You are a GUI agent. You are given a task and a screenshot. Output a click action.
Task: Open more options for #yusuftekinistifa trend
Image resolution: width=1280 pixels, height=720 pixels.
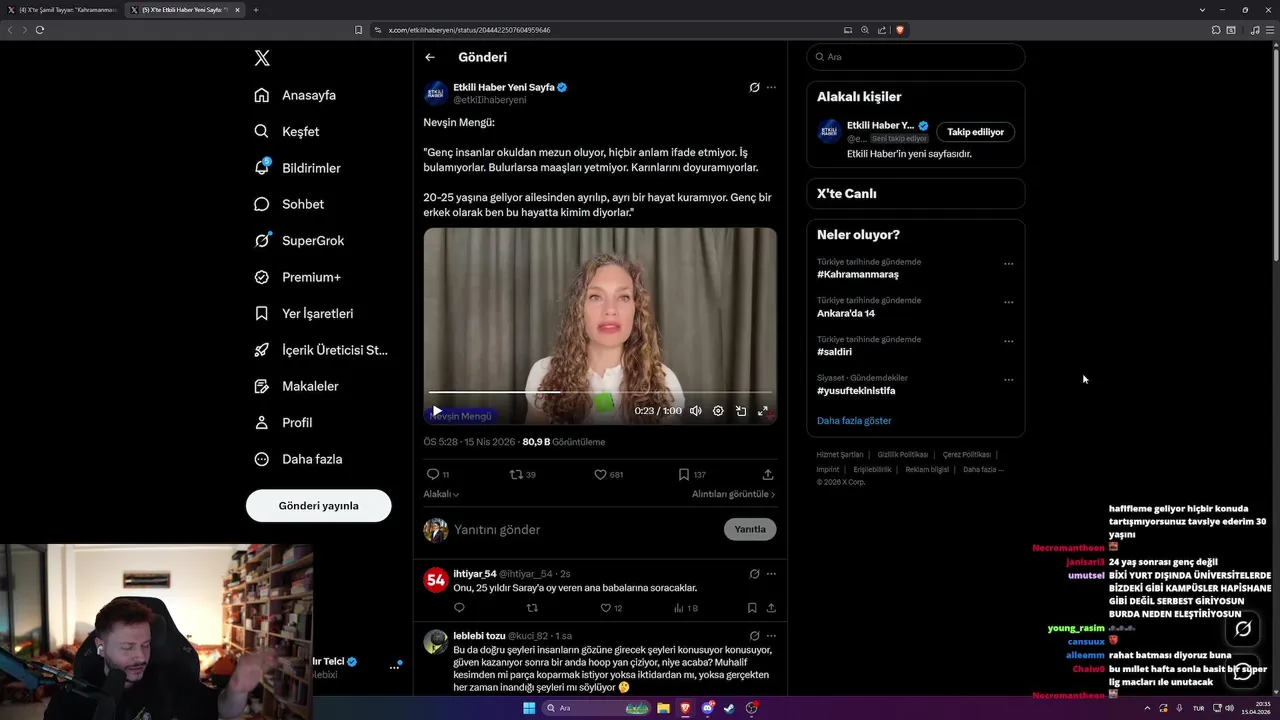[x=1008, y=380]
